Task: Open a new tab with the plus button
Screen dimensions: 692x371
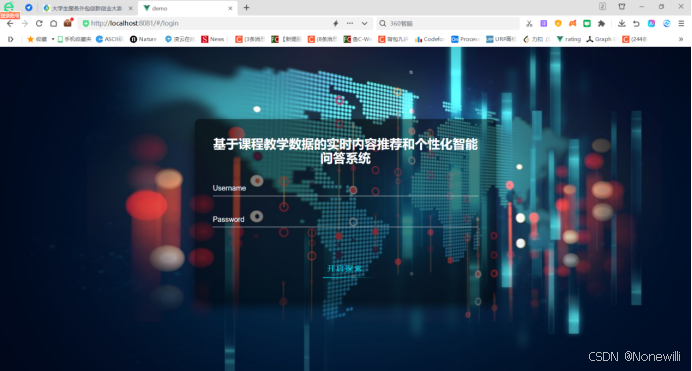Action: point(246,7)
